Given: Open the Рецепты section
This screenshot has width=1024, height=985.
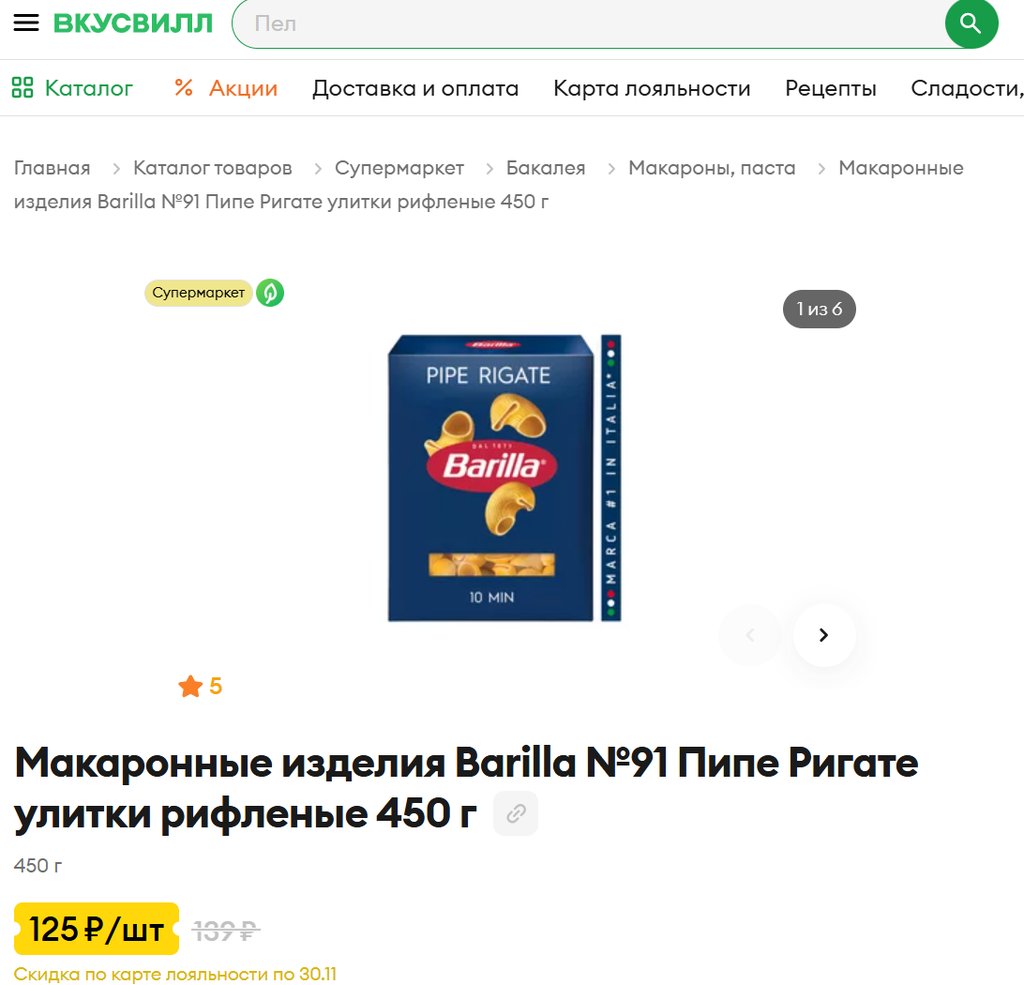Looking at the screenshot, I should point(831,88).
